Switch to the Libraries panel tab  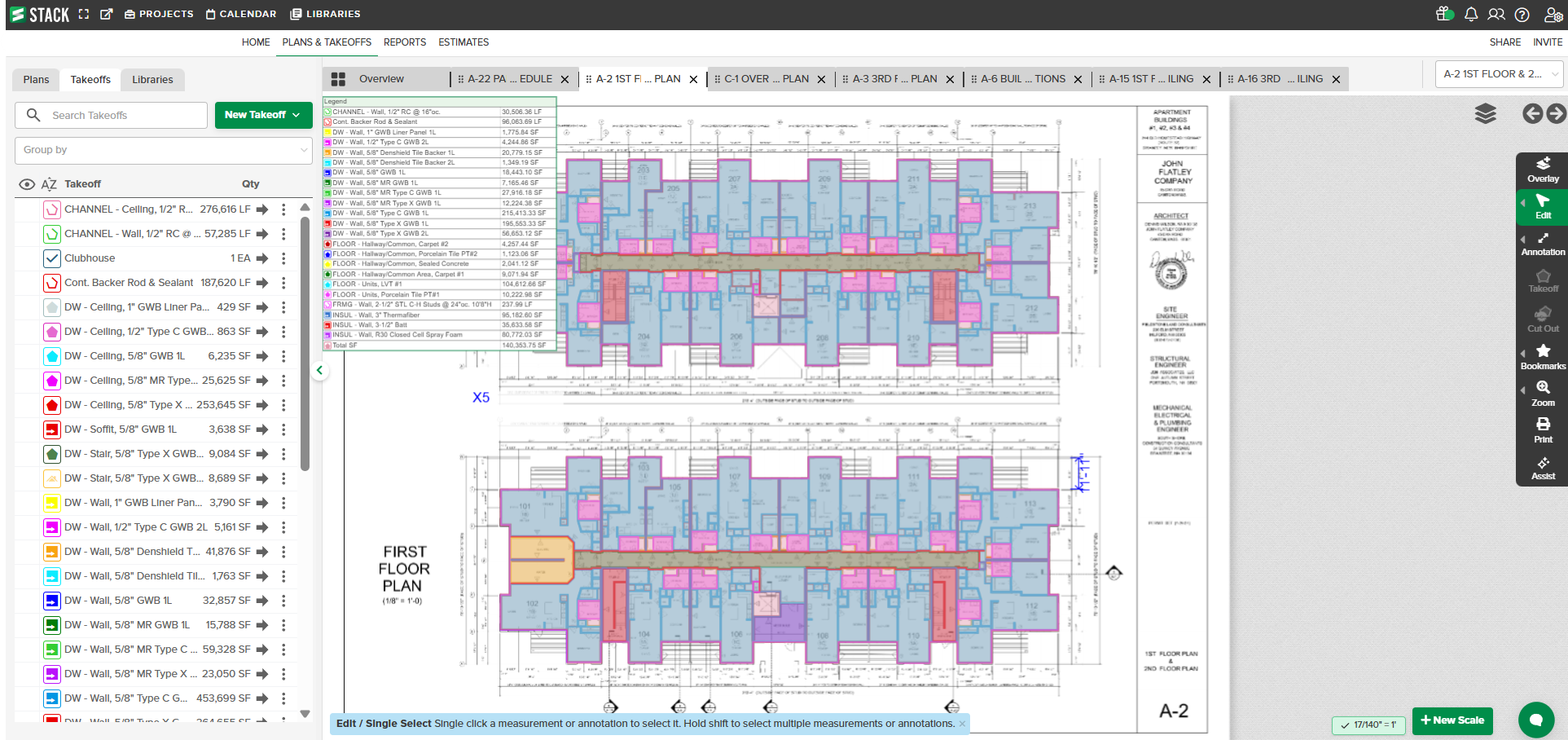click(152, 80)
